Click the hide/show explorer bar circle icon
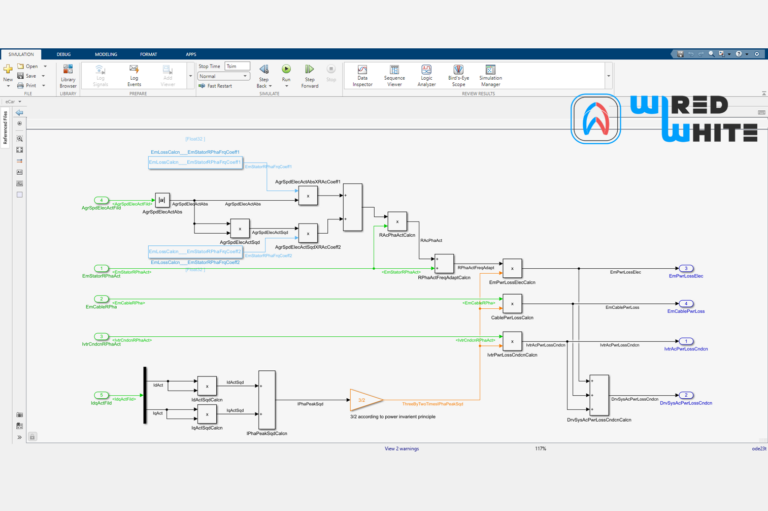Image resolution: width=768 pixels, height=511 pixels. [20, 123]
